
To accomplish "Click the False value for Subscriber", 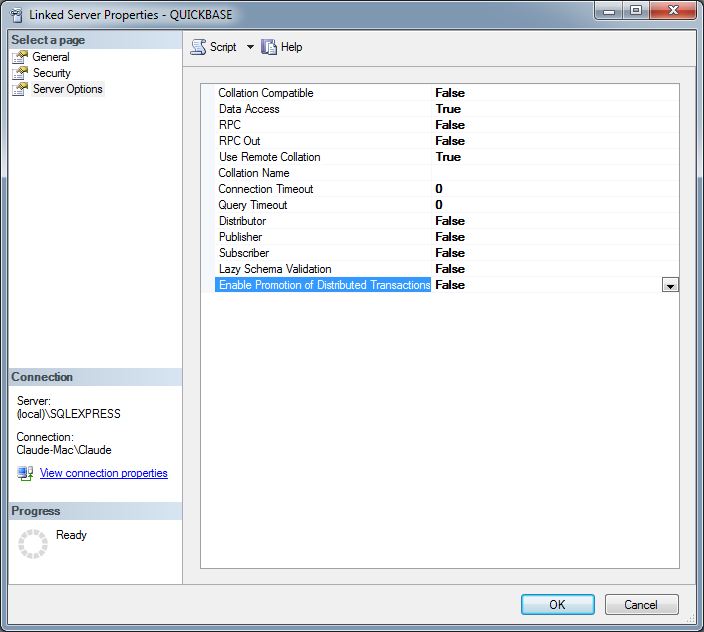I will pos(450,253).
